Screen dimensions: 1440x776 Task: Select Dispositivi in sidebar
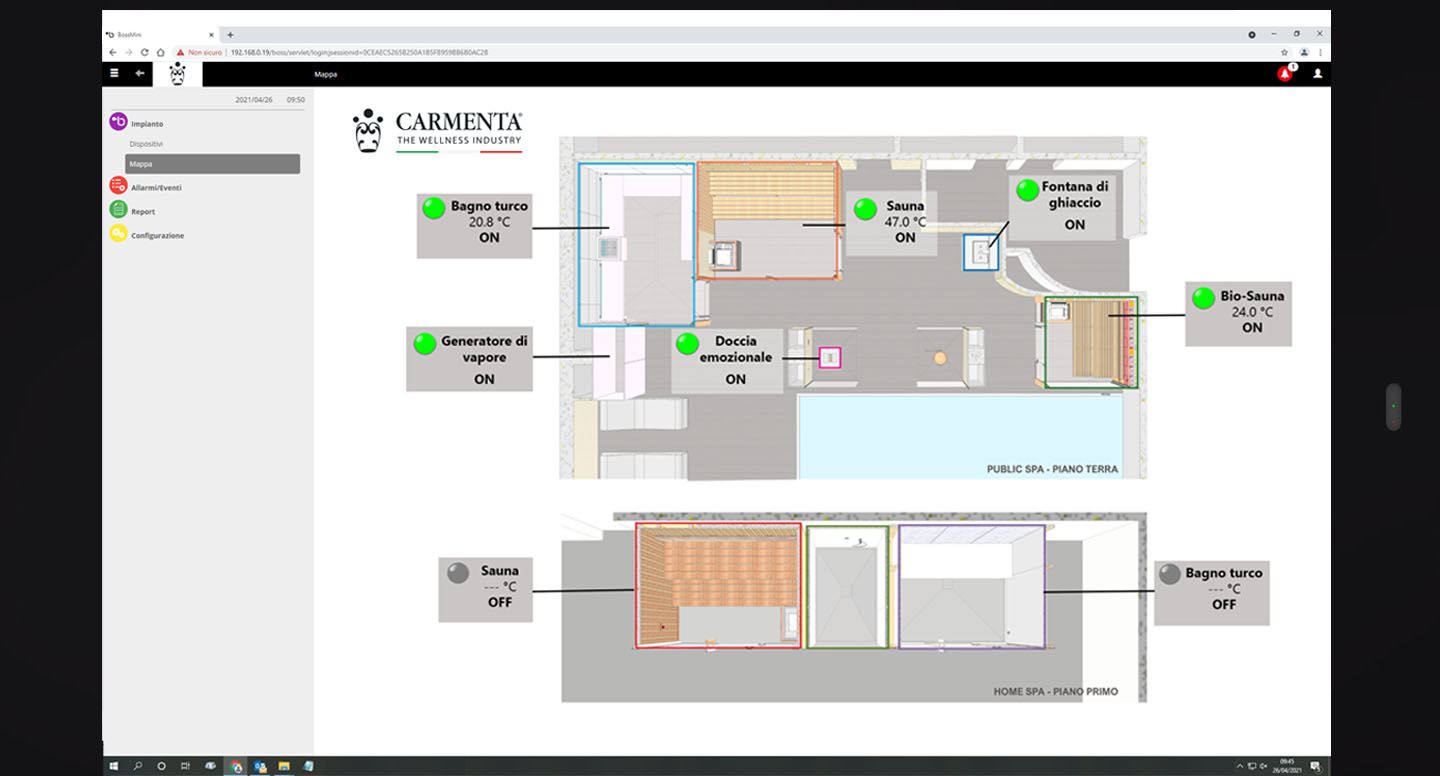[146, 144]
